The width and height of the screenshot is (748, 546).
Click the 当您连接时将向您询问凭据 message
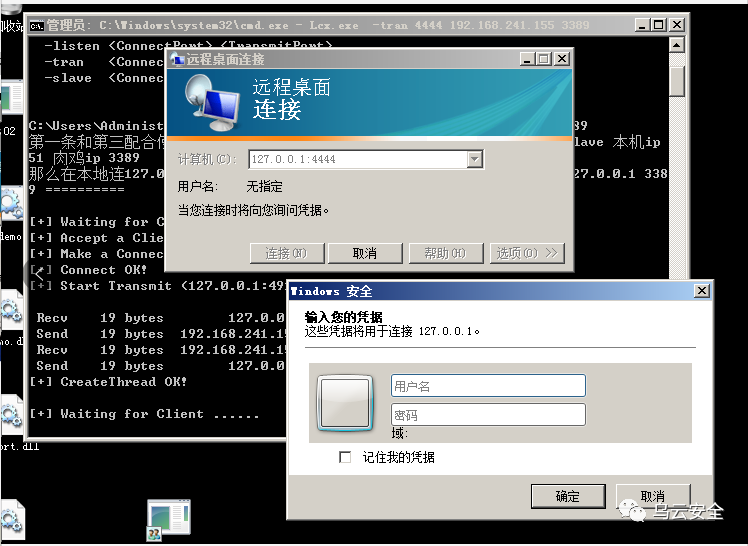click(x=253, y=210)
